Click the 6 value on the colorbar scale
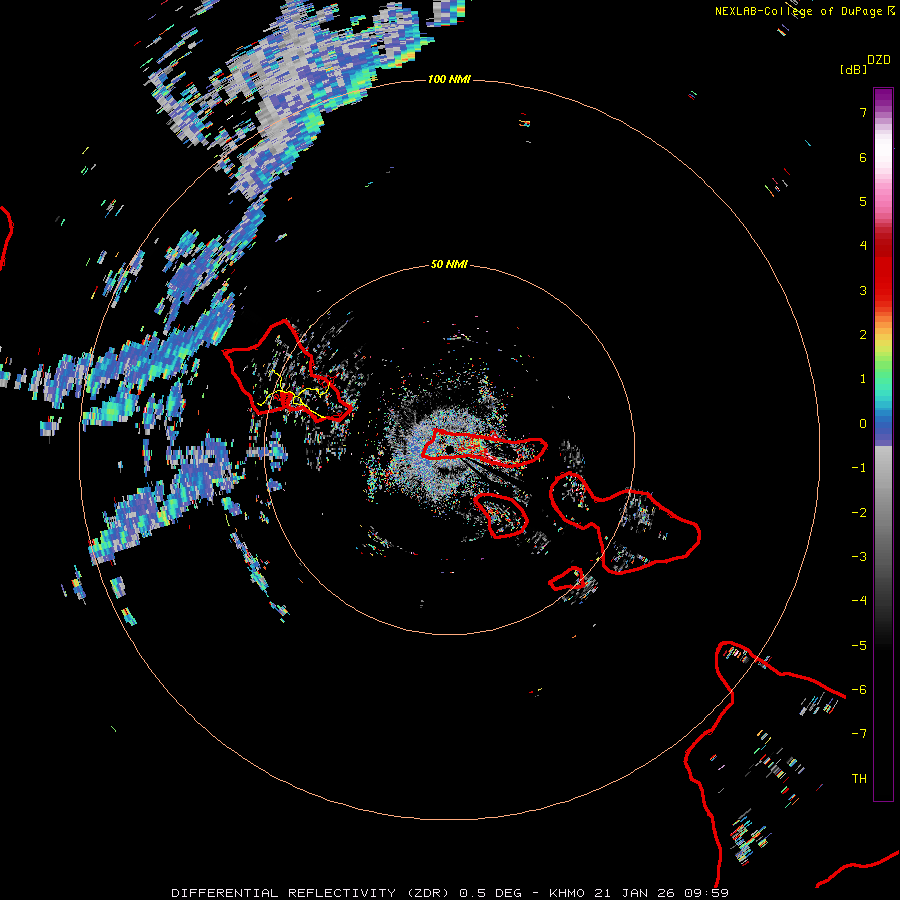Viewport: 900px width, 900px height. click(863, 157)
